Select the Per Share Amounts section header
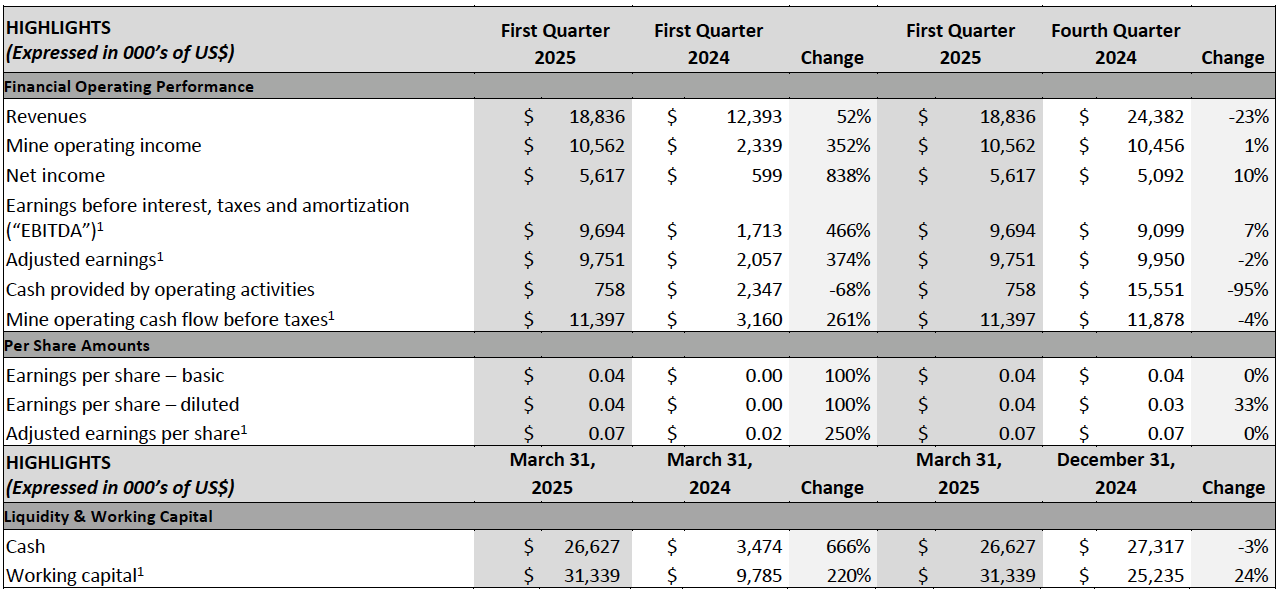The image size is (1282, 594). [x=78, y=346]
